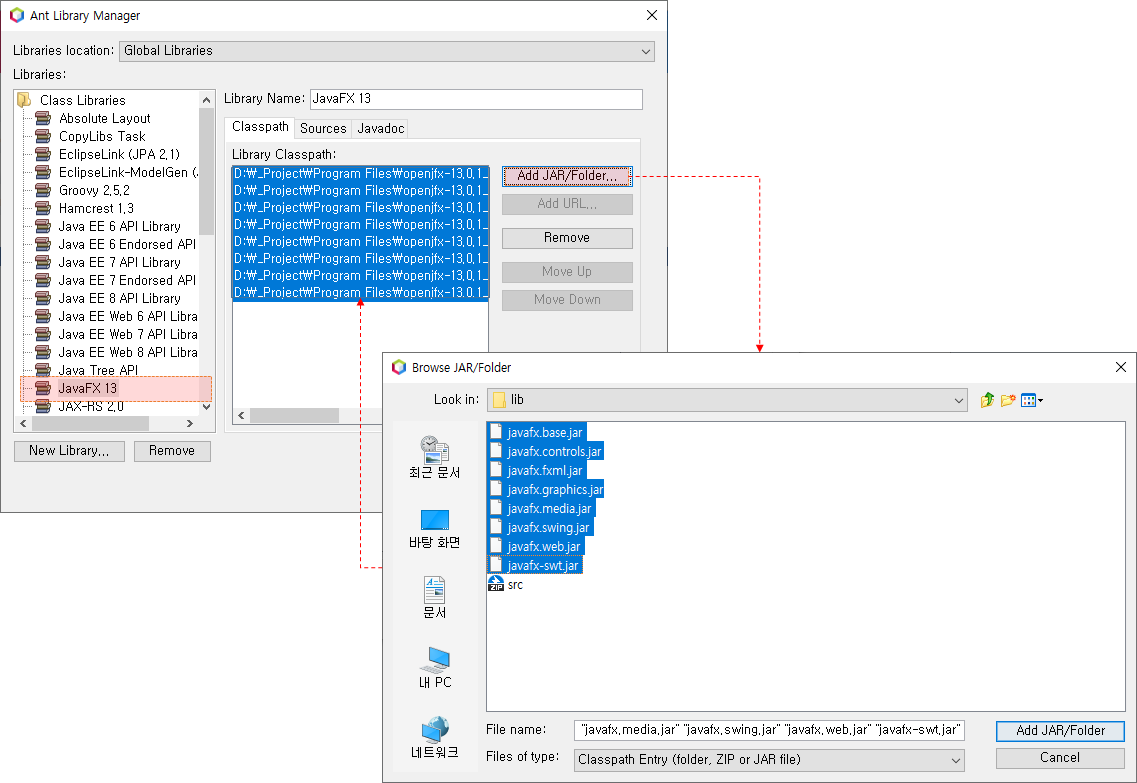Click the javafx.swing.jar file icon
Viewport: 1137px width, 783px height.
point(496,527)
